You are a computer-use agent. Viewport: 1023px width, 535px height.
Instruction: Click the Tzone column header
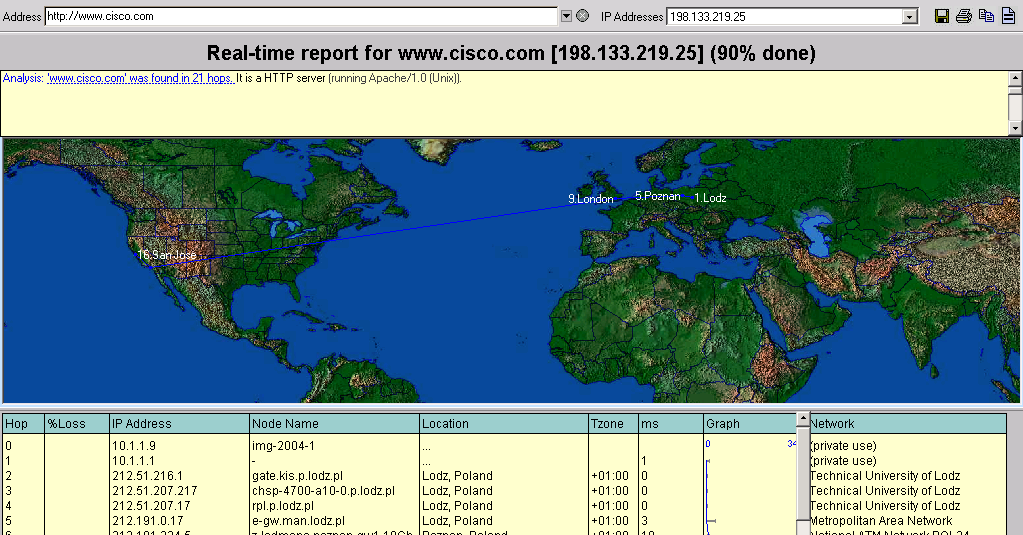613,423
